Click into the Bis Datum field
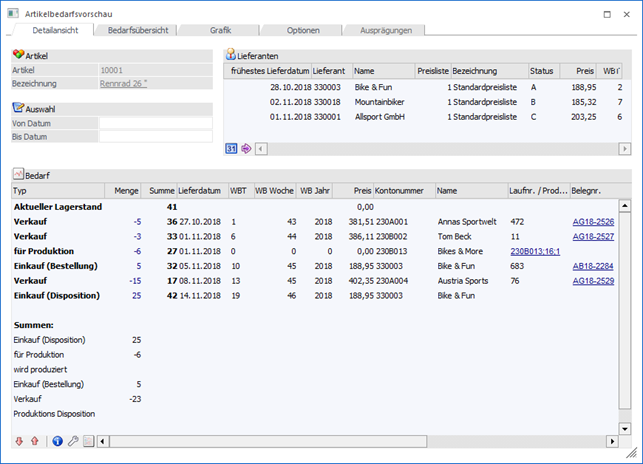This screenshot has height=464, width=643. coord(155,136)
